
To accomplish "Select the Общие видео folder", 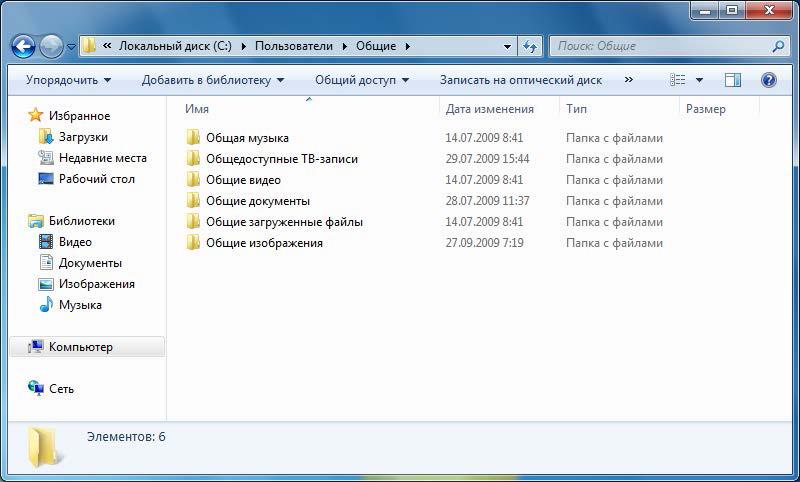I will coord(243,180).
